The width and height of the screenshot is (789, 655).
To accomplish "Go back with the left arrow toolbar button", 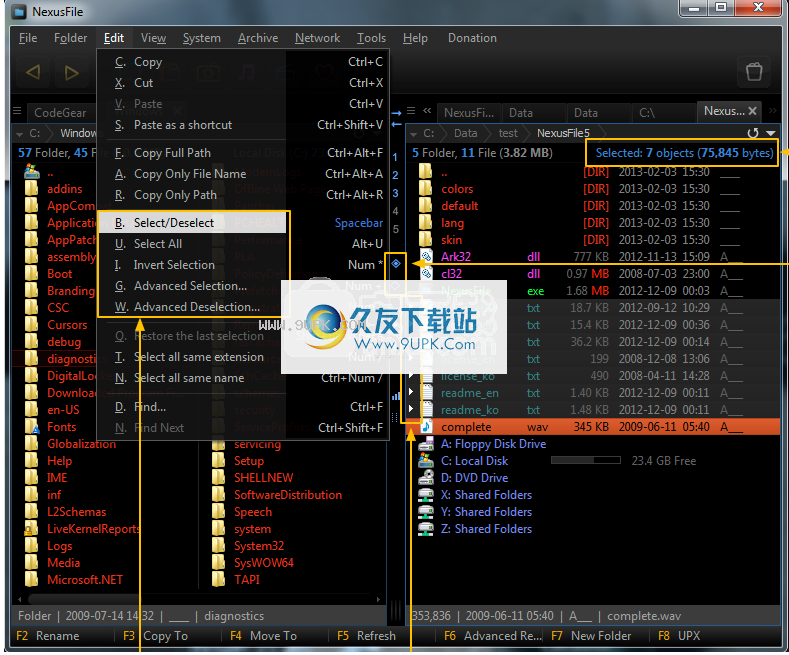I will coord(33,72).
